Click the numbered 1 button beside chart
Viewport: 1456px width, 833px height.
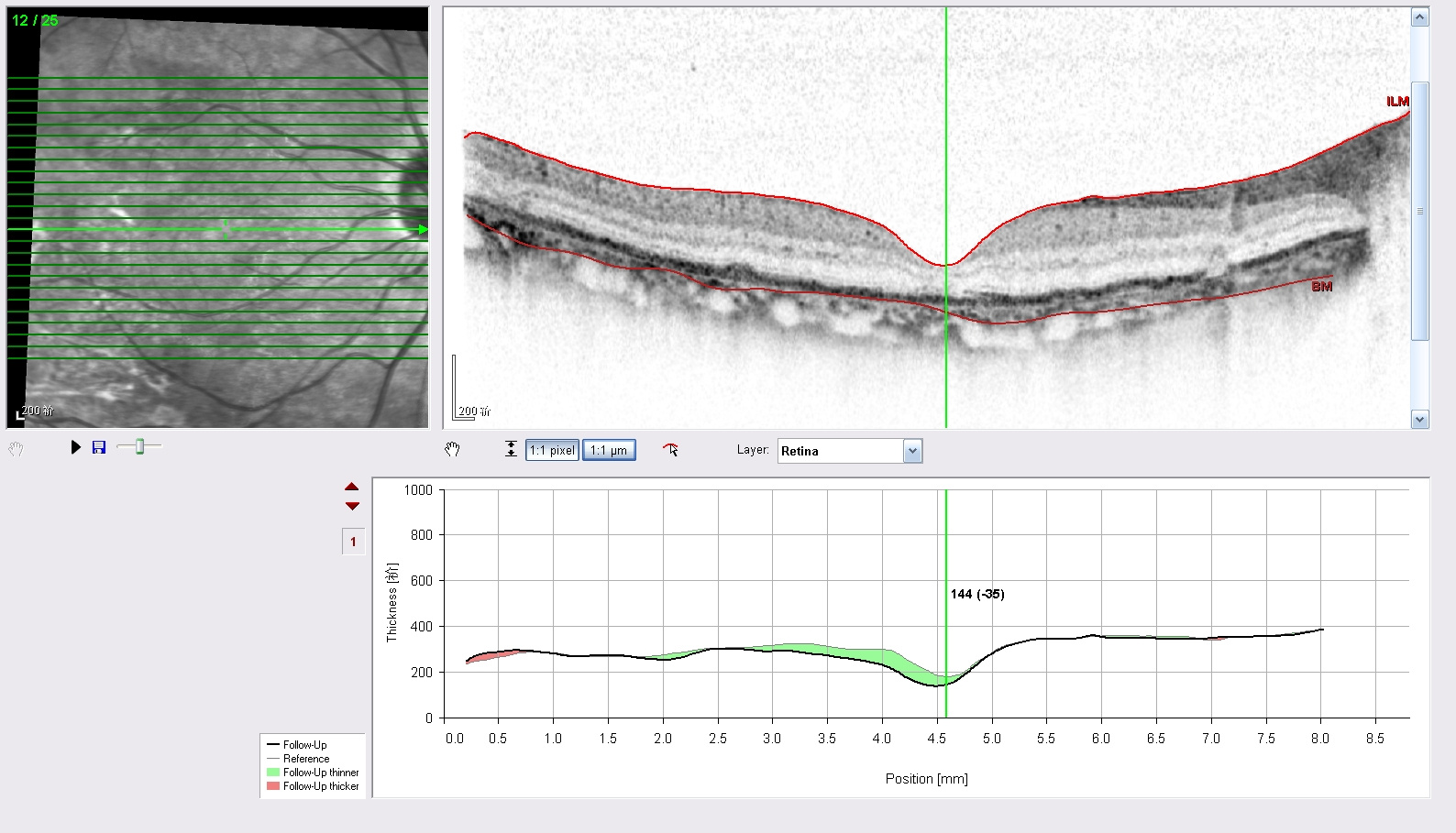(x=353, y=542)
